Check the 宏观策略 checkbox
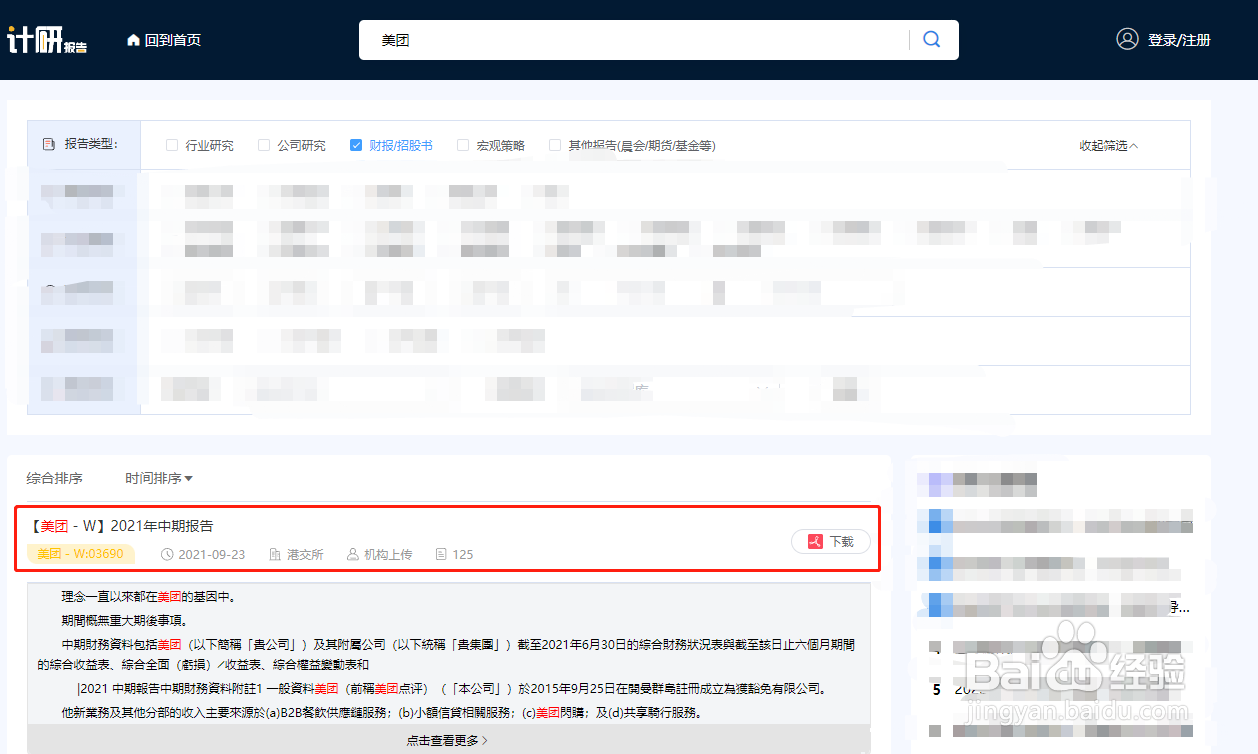1258x754 pixels. (463, 145)
